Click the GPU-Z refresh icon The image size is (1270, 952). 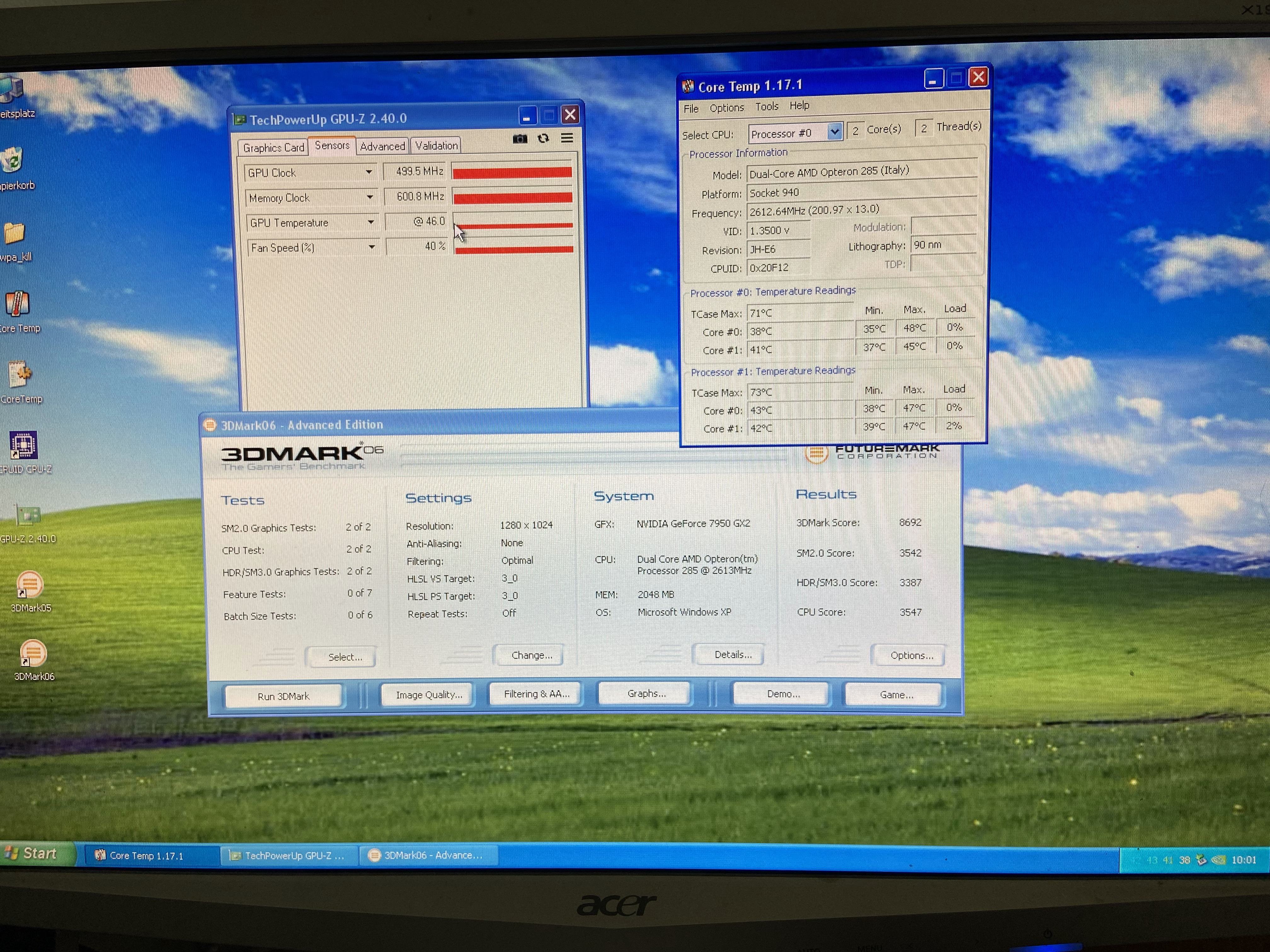pos(543,138)
